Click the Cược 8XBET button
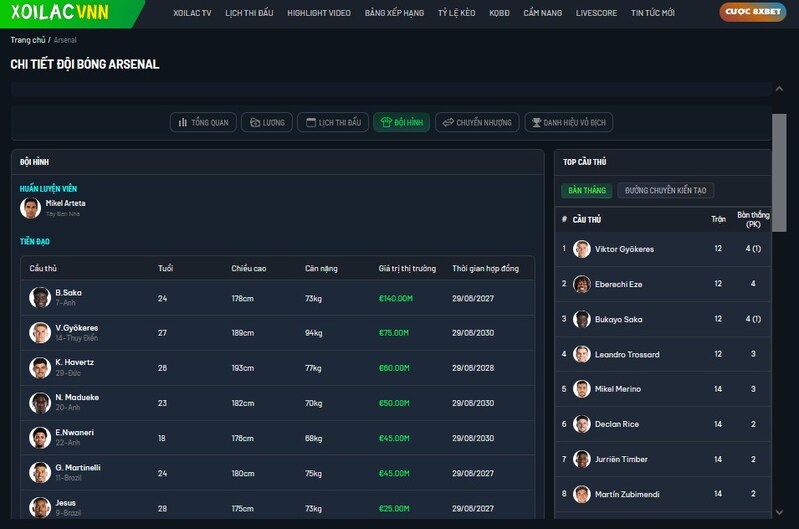The width and height of the screenshot is (799, 529). coord(752,13)
